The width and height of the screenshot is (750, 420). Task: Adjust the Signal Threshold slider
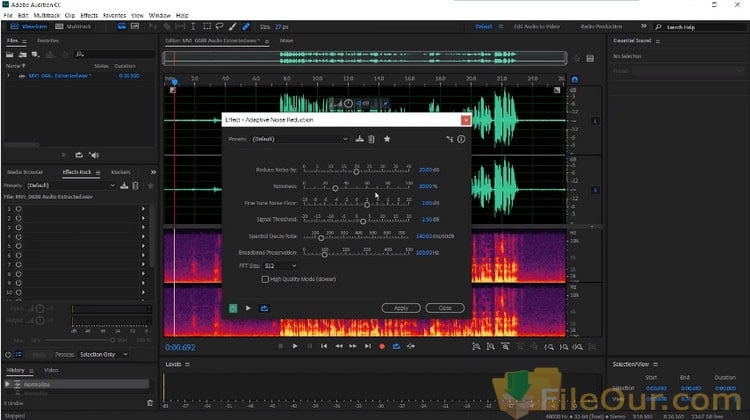(x=363, y=221)
